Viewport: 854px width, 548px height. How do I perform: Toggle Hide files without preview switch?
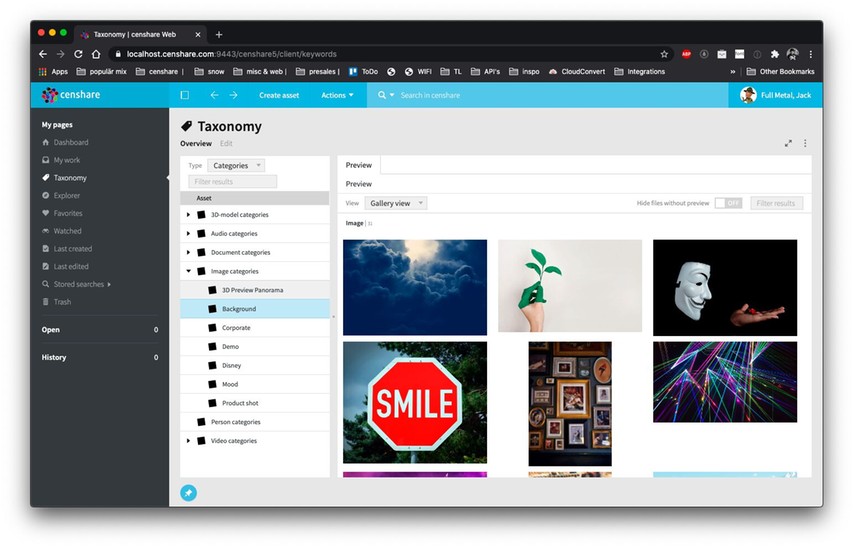point(728,203)
